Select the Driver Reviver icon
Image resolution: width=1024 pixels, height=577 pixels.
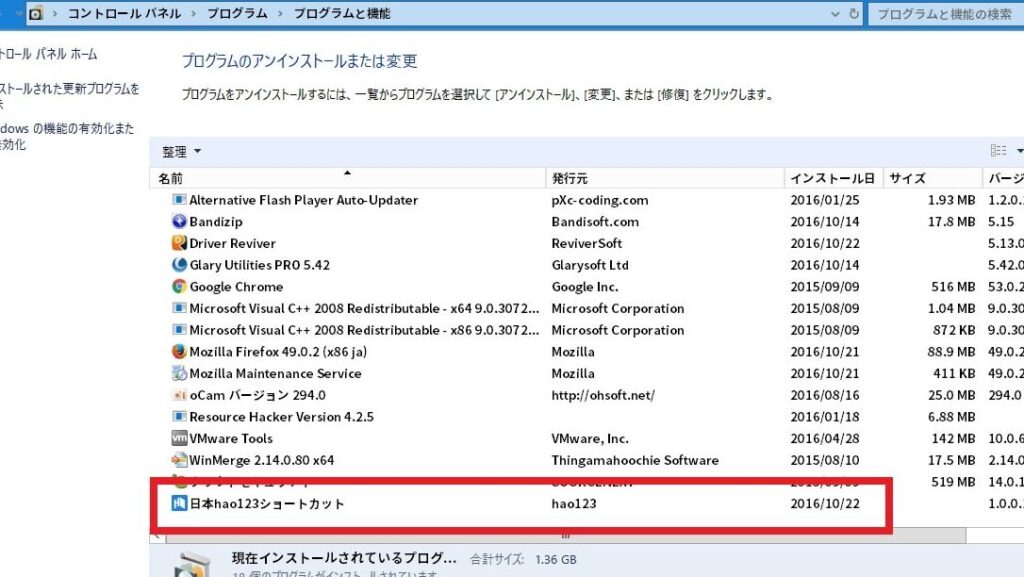180,243
